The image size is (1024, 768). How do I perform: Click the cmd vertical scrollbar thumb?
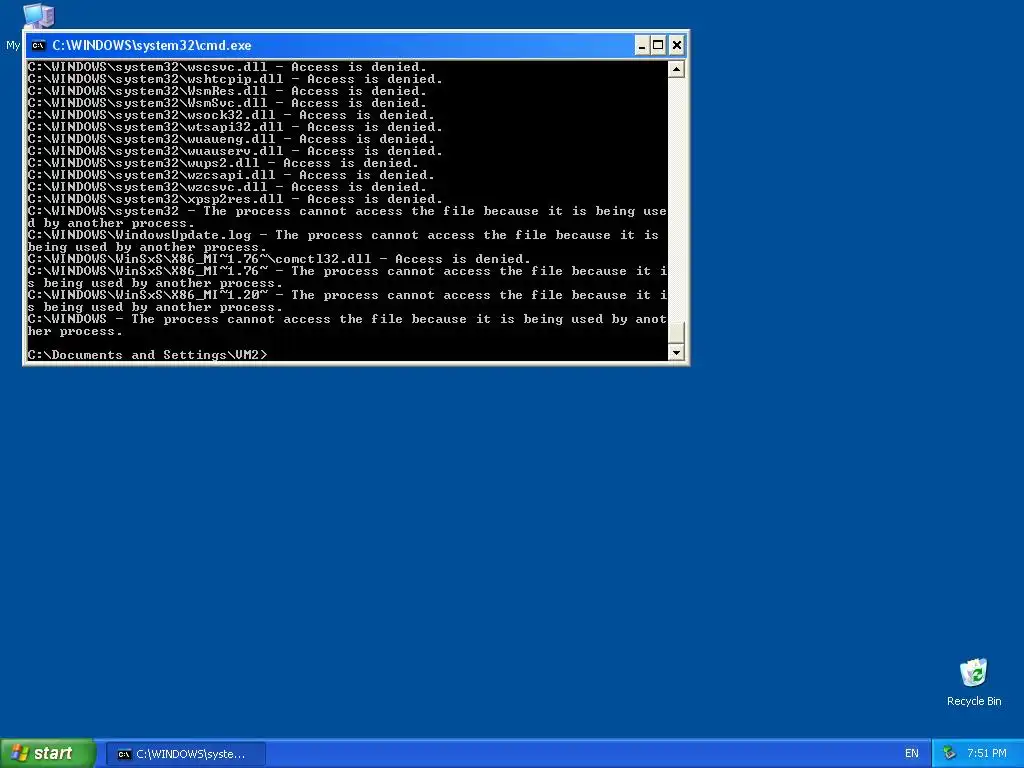click(676, 332)
